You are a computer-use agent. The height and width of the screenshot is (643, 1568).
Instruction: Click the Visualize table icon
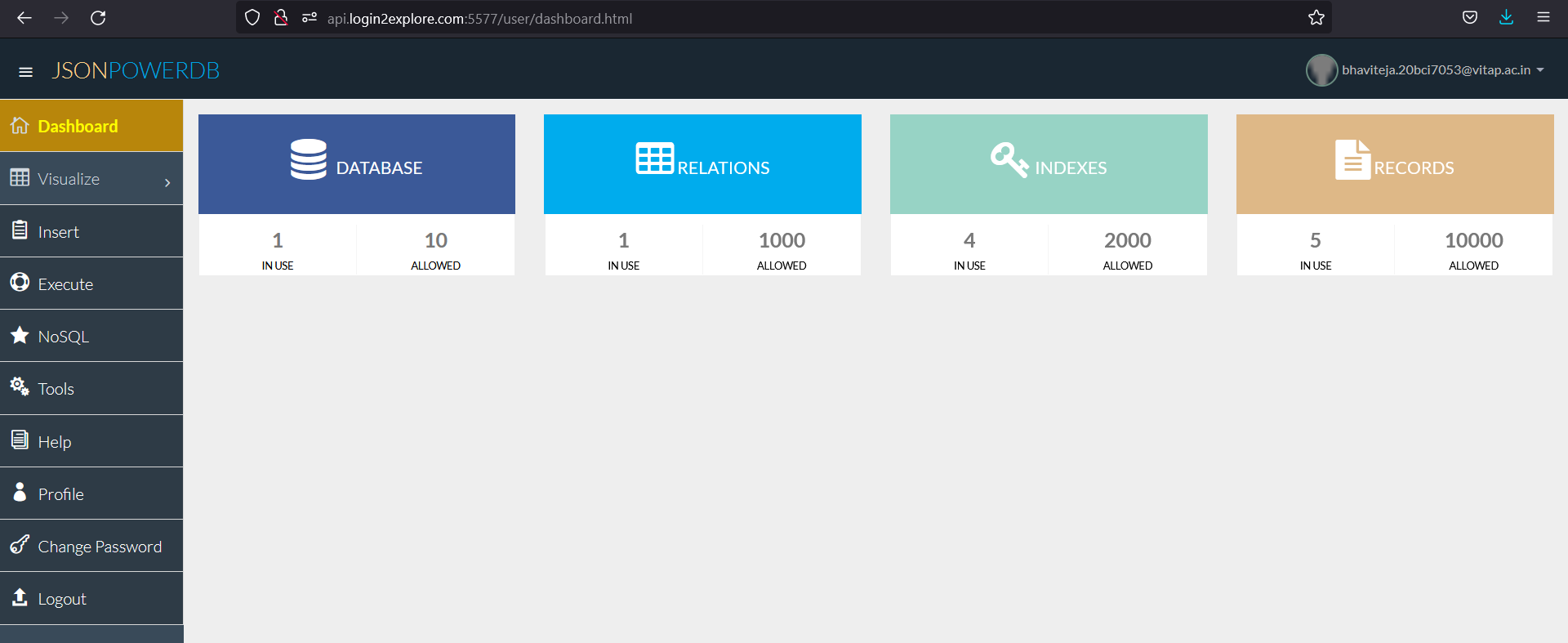(20, 177)
